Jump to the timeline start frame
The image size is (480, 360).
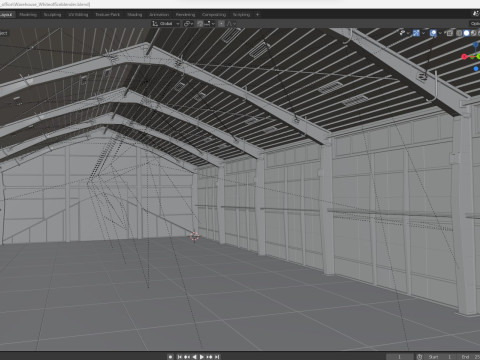coord(179,357)
